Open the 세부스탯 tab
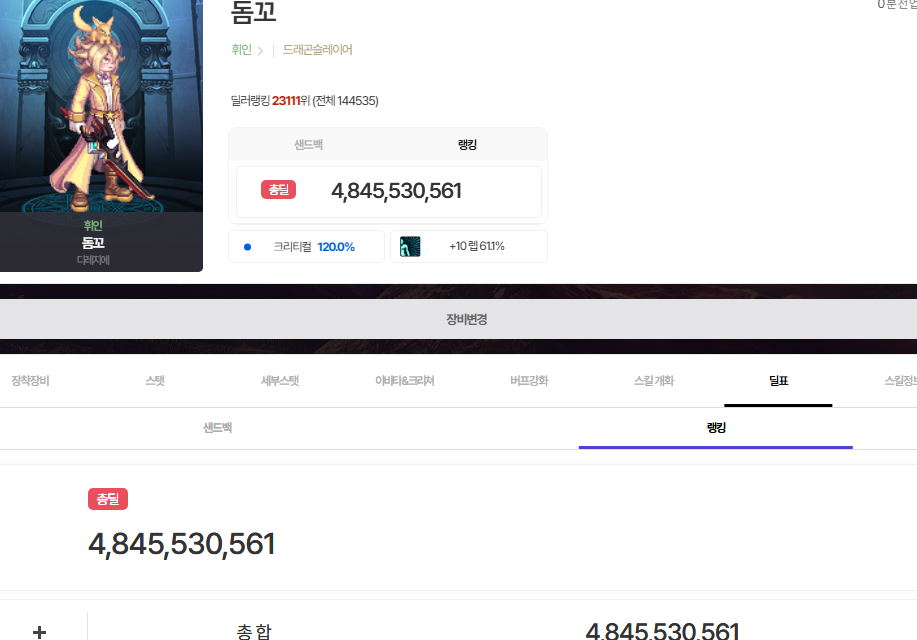Screen dimensions: 917x640 click(280, 381)
